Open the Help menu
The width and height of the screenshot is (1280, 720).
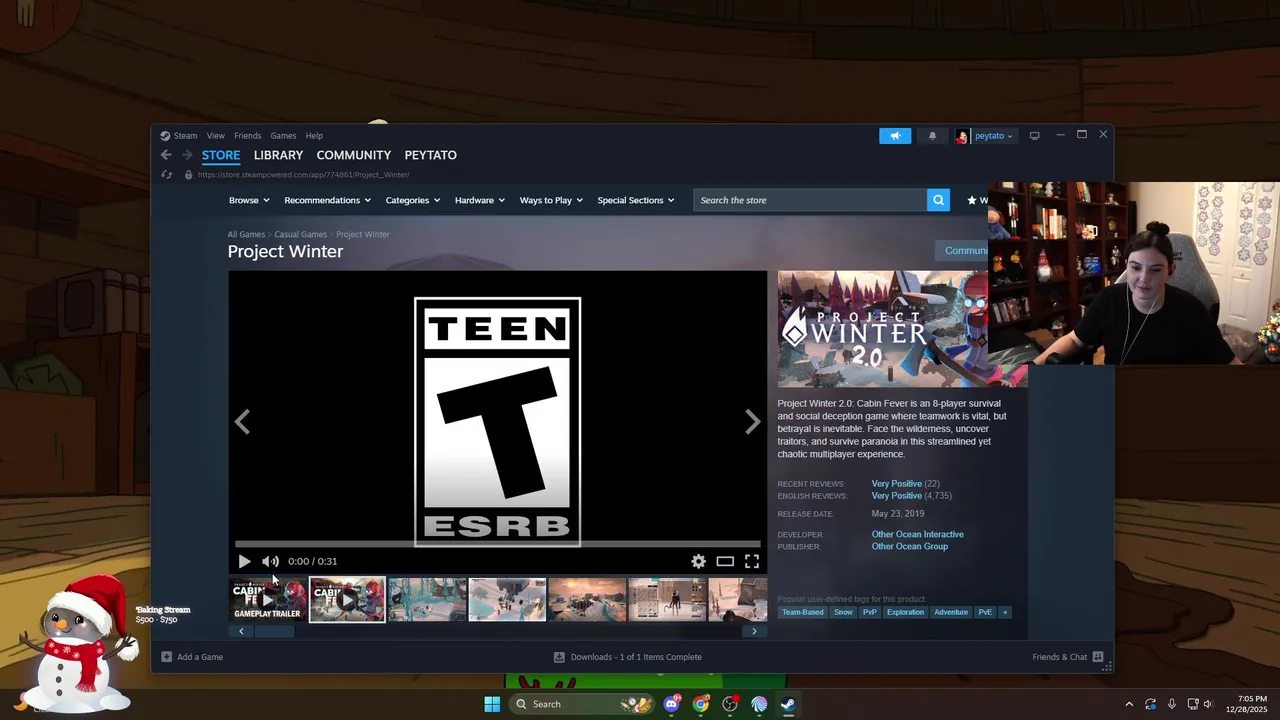314,136
